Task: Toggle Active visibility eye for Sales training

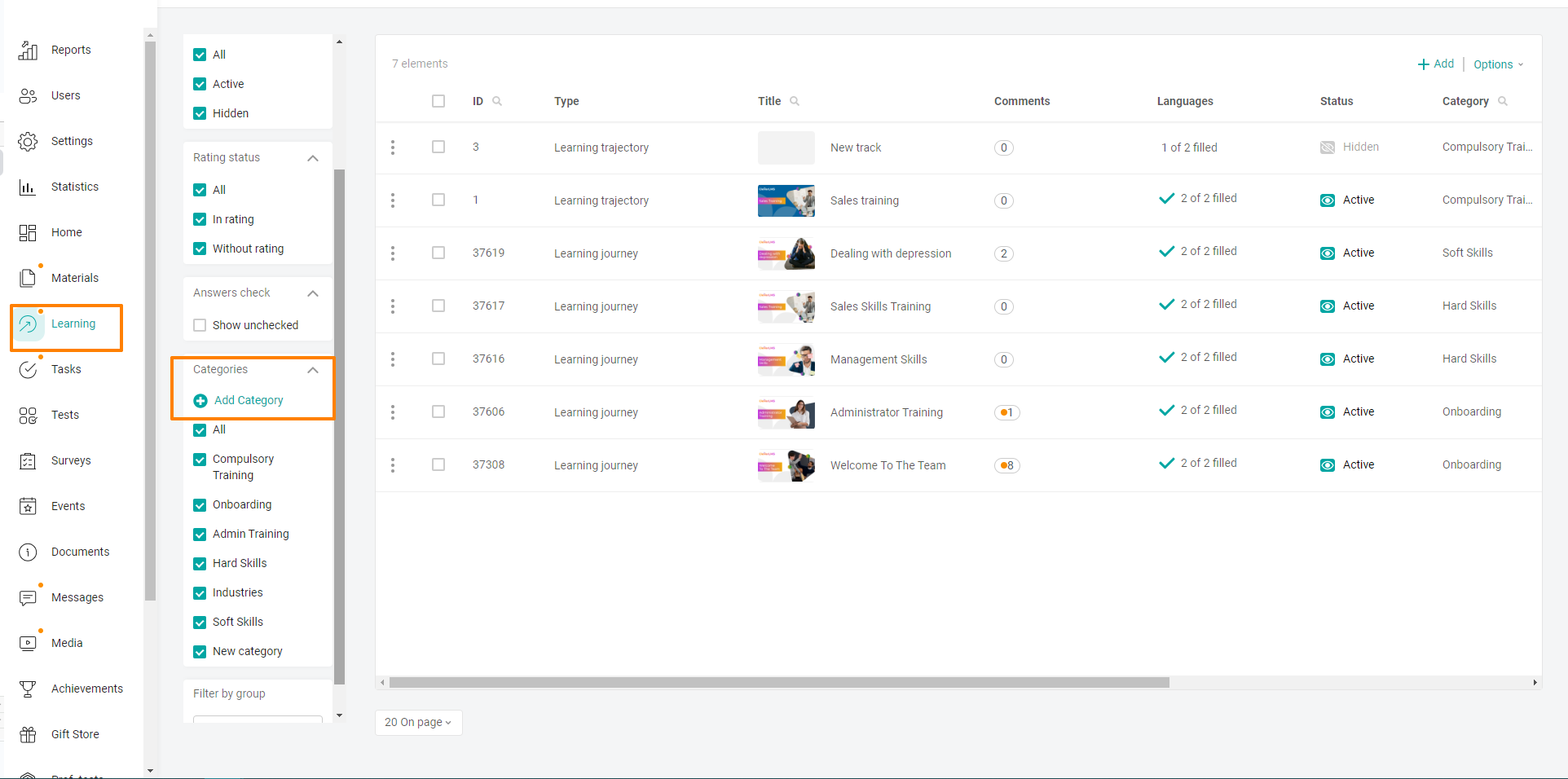Action: click(x=1328, y=200)
